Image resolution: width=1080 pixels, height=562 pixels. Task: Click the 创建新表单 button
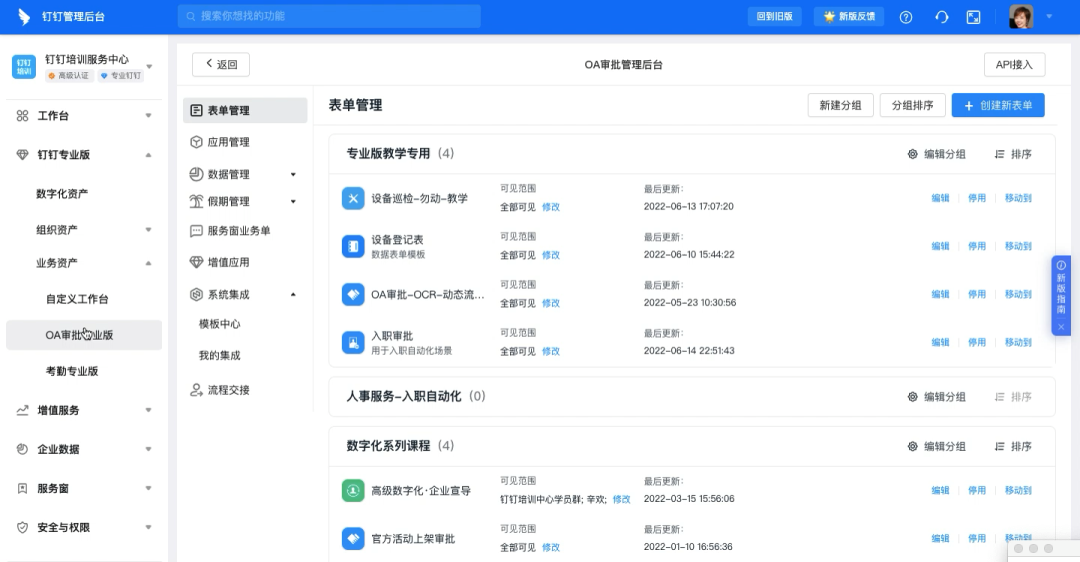(998, 105)
